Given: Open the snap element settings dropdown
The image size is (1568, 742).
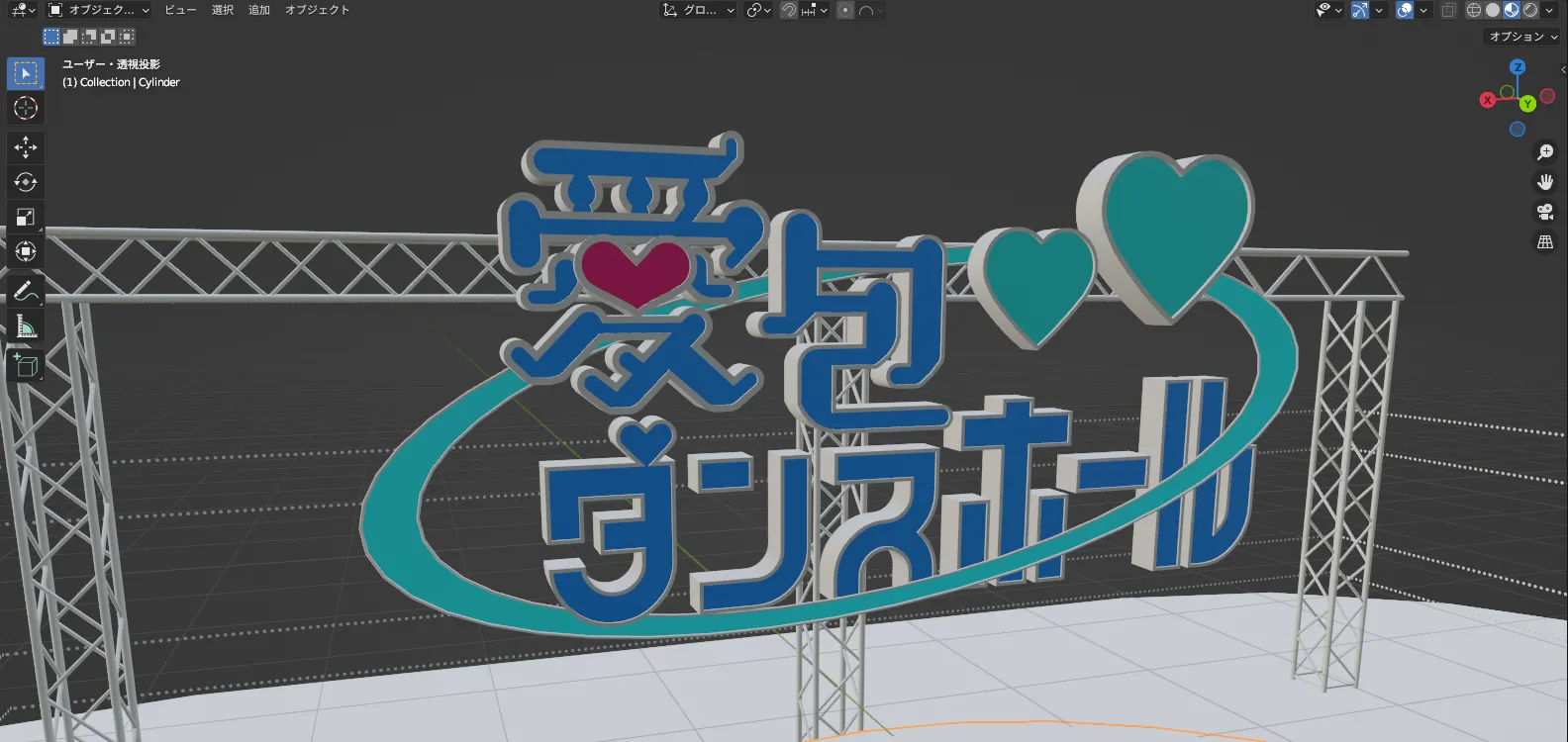Looking at the screenshot, I should (815, 10).
